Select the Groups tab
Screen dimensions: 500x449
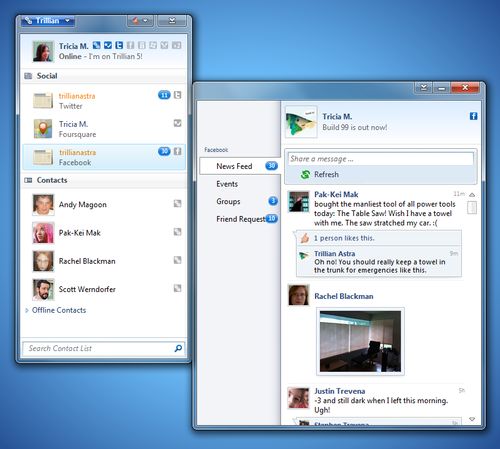coord(240,201)
